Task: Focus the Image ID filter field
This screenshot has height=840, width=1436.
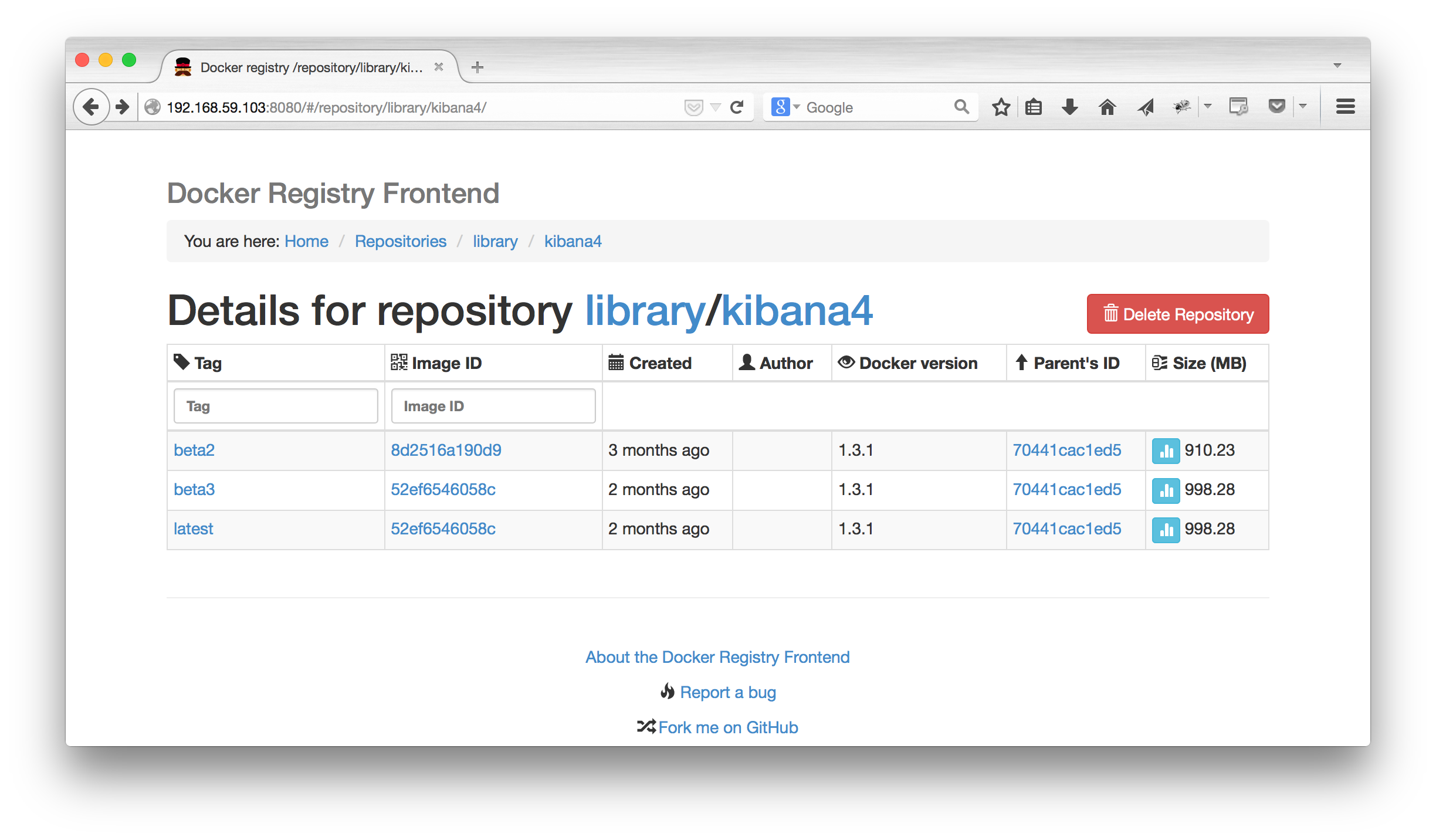Action: coord(493,406)
